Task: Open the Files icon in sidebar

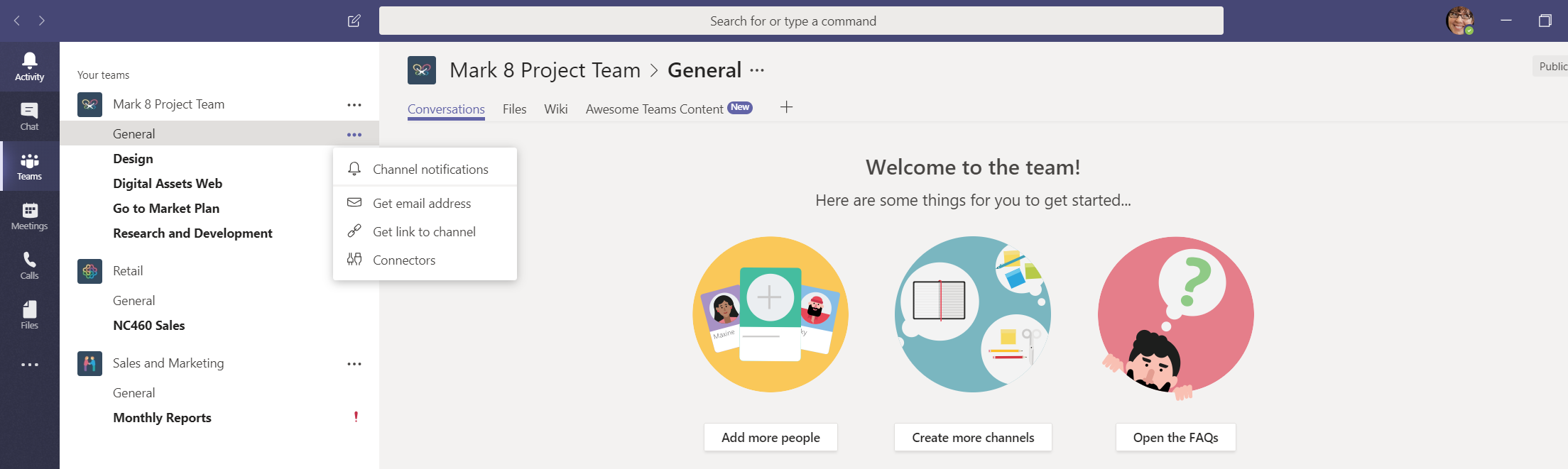Action: click(29, 315)
